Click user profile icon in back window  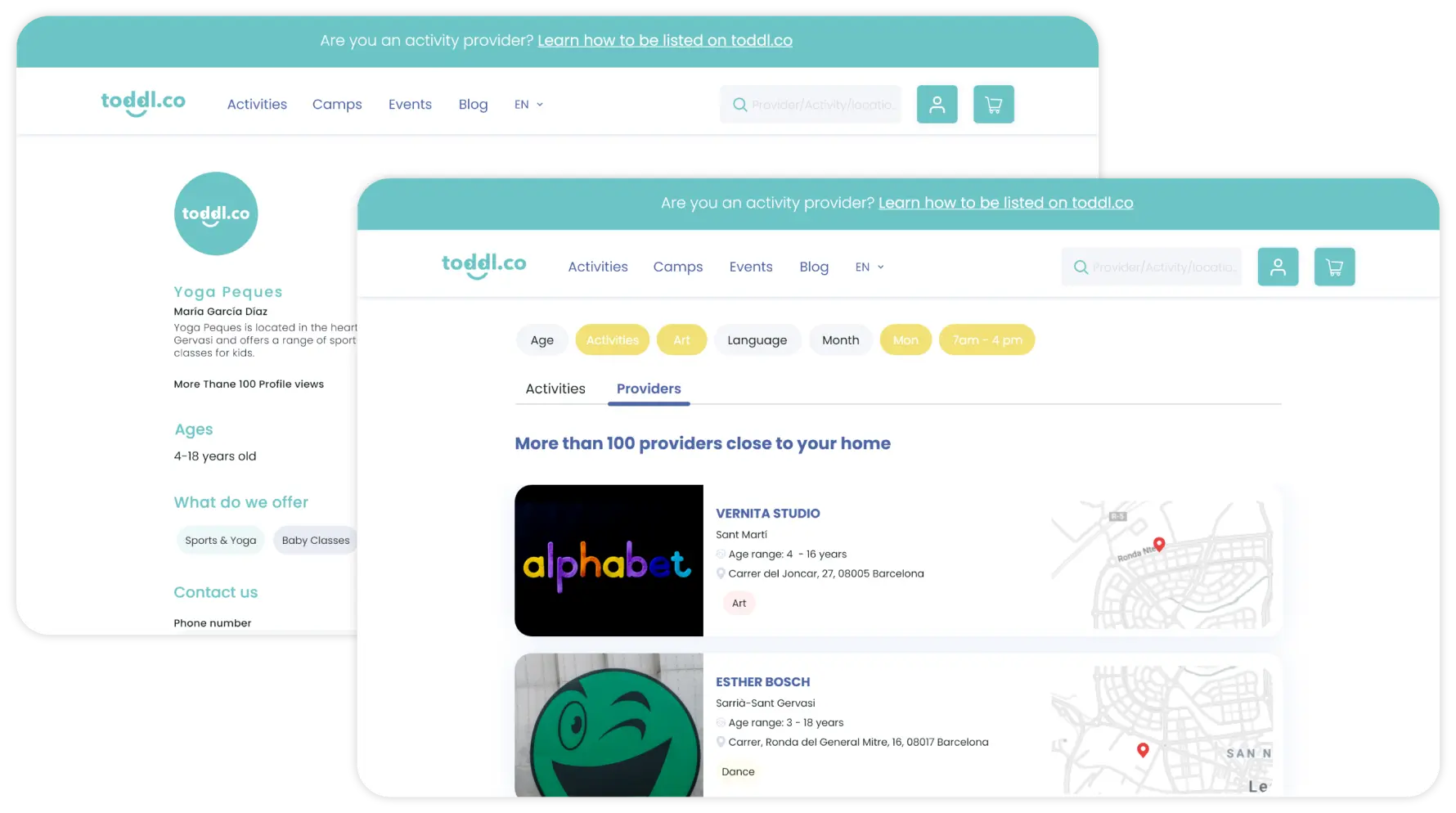937,104
